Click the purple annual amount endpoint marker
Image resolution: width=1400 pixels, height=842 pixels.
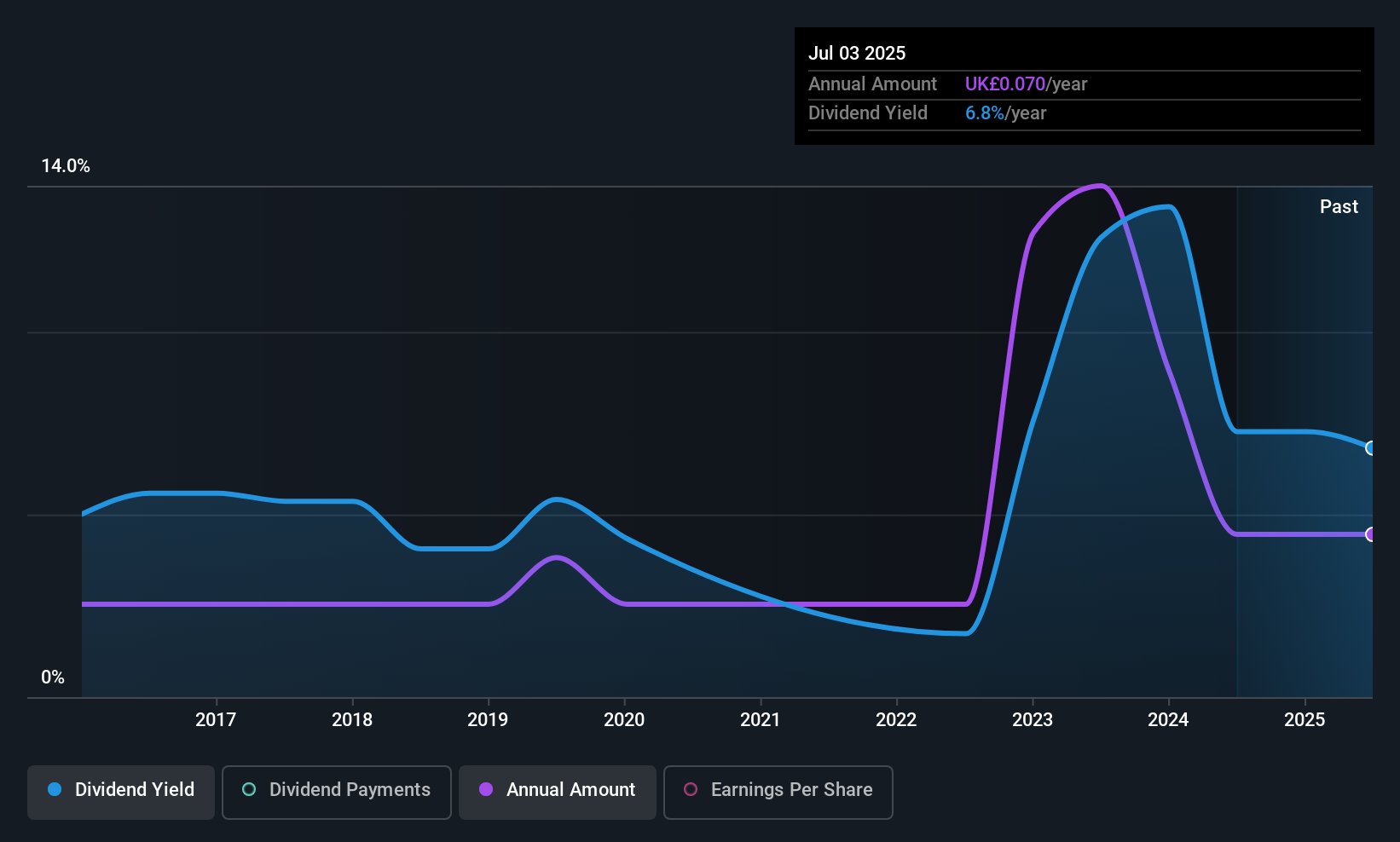click(1370, 534)
